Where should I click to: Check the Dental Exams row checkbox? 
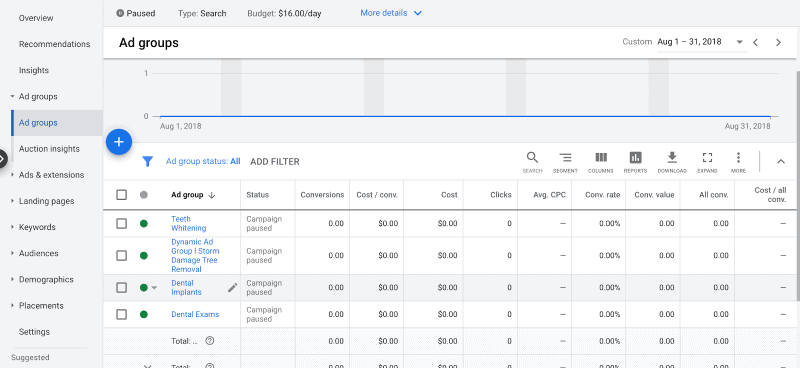click(121, 314)
